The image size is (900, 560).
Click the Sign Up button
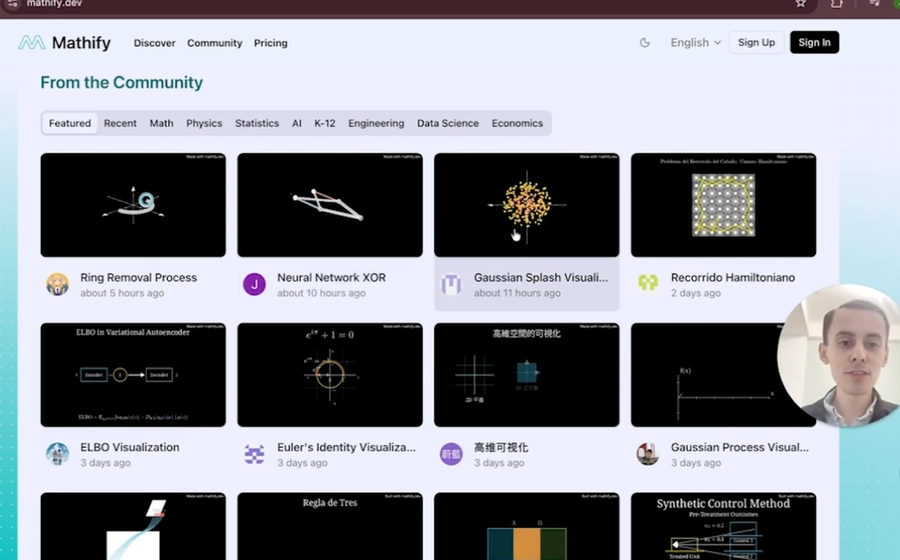pos(756,42)
